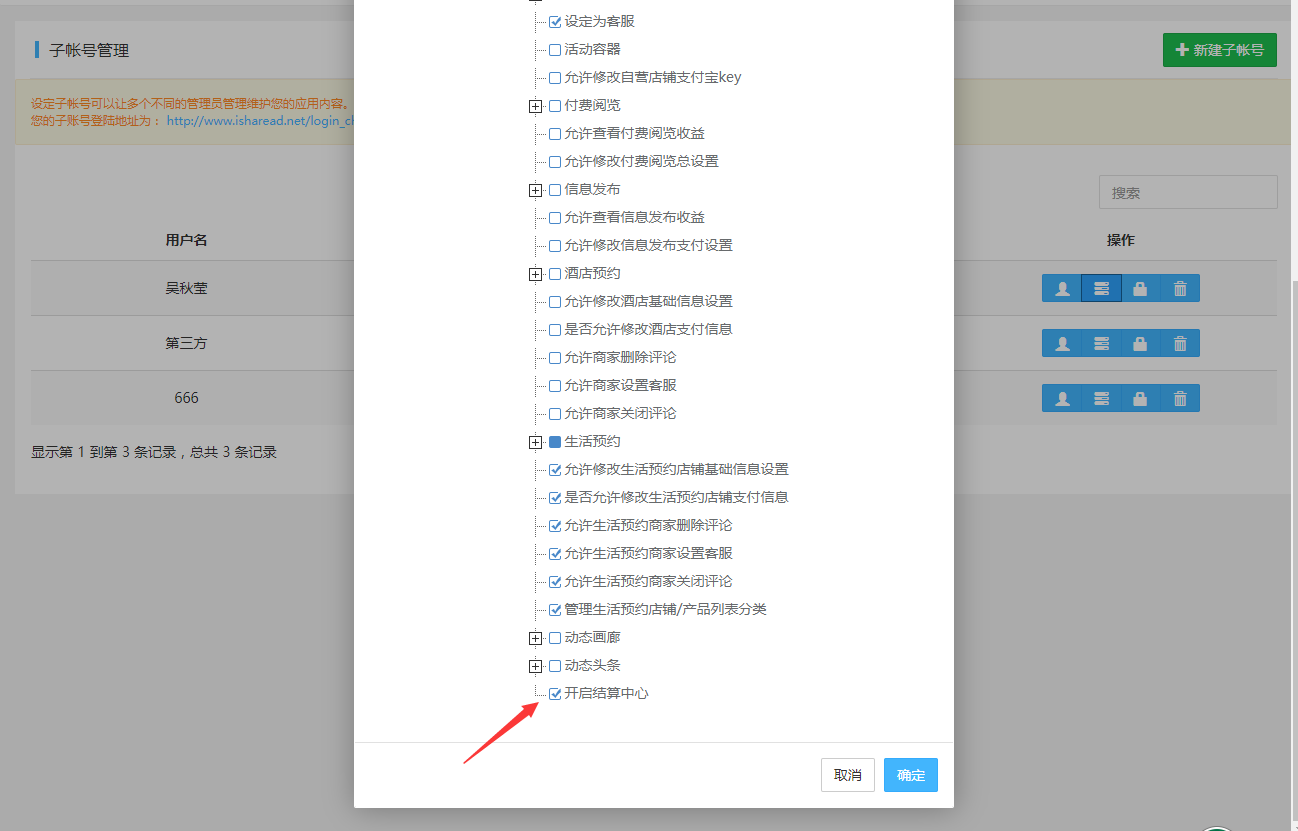Toggle the 动态头条 expander
1298x831 pixels.
coord(536,666)
